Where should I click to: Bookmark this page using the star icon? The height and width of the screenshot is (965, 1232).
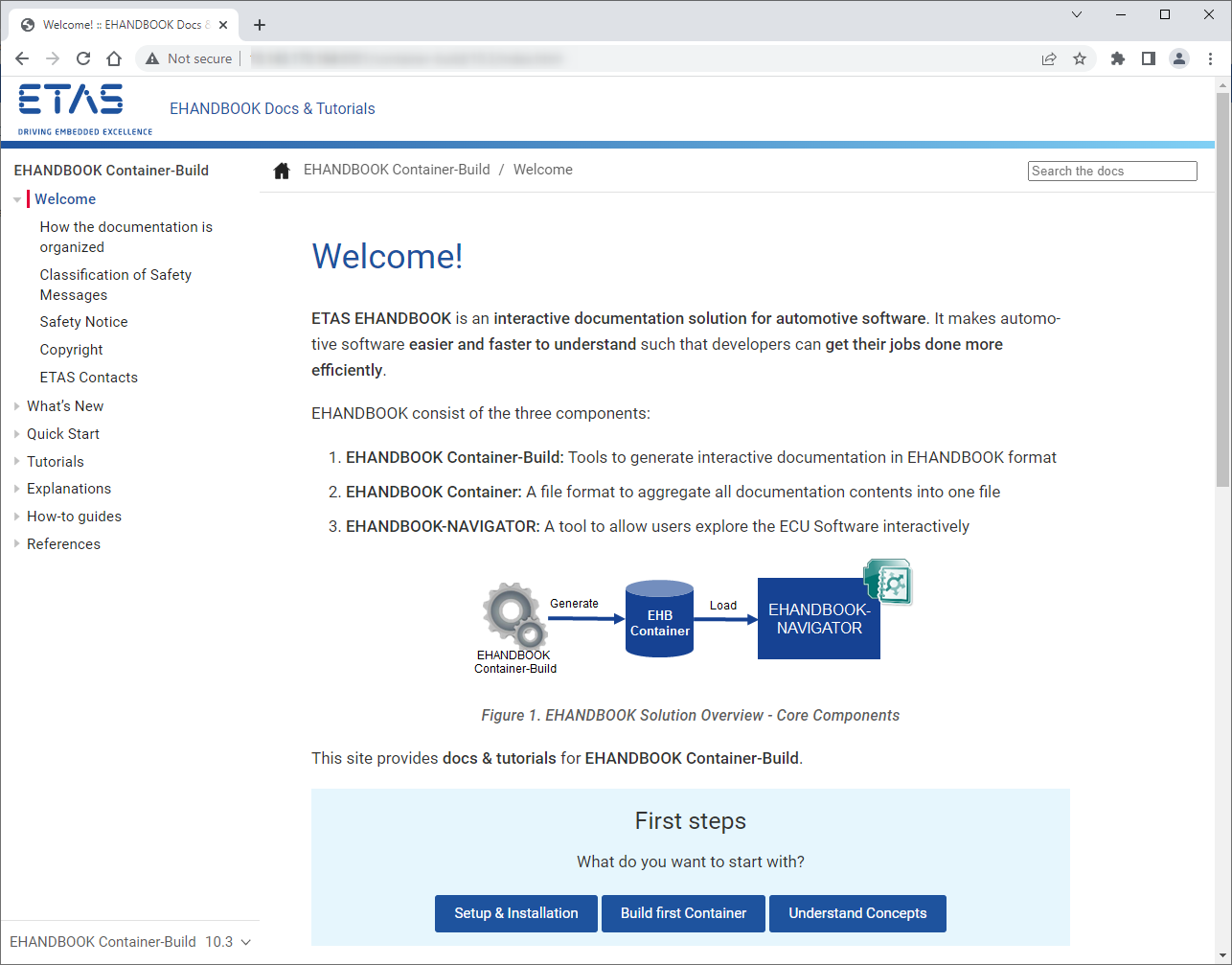coord(1081,58)
